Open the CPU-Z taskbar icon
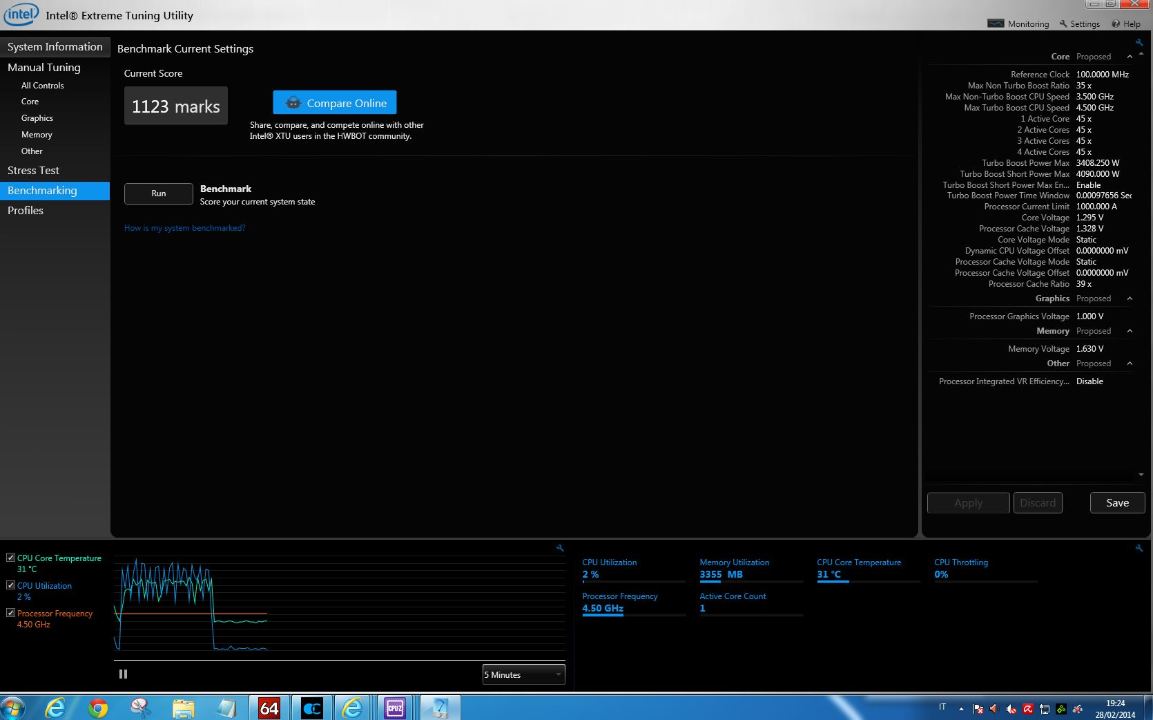Image resolution: width=1153 pixels, height=720 pixels. [x=396, y=708]
